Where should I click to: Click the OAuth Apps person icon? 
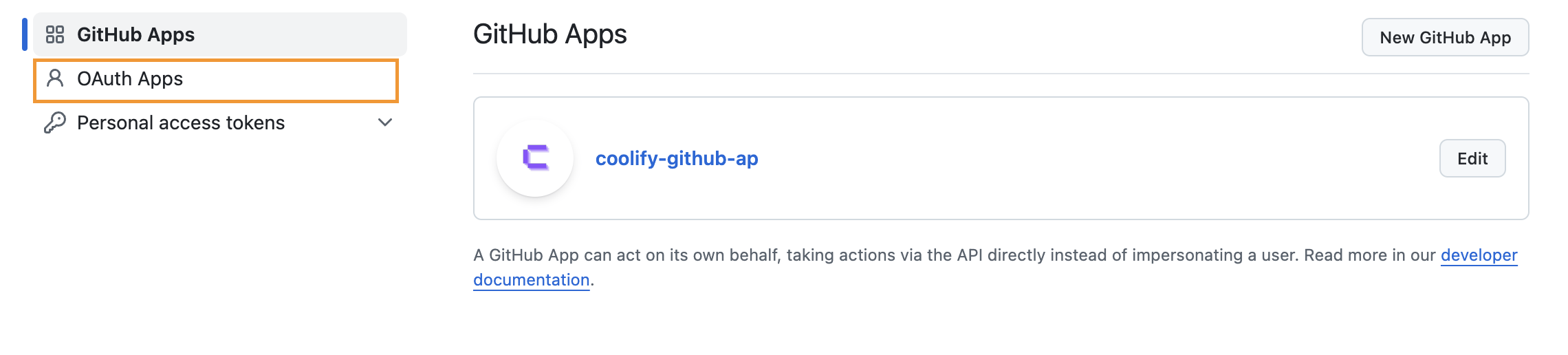[55, 78]
